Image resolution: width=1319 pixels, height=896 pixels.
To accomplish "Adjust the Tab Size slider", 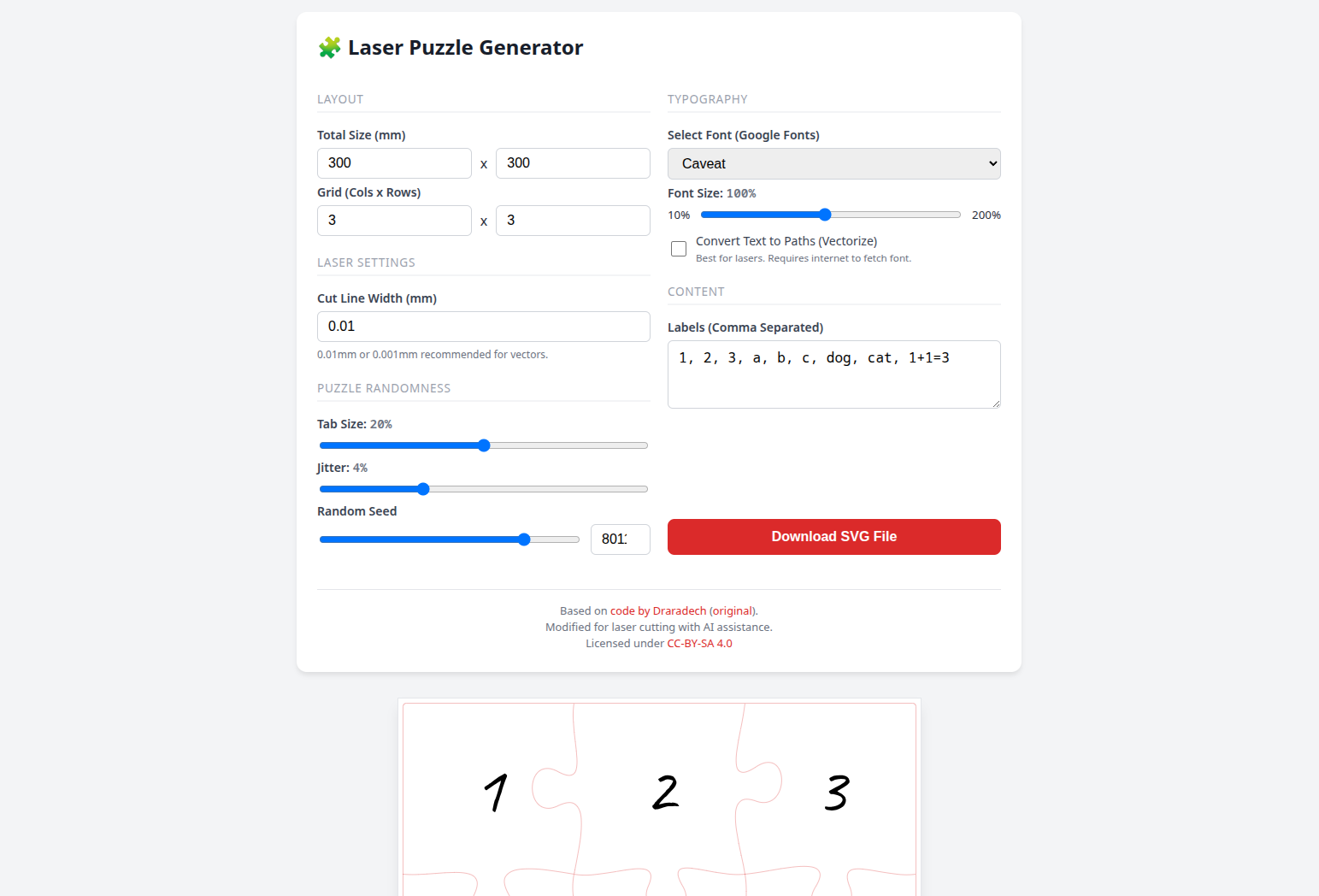I will point(483,445).
